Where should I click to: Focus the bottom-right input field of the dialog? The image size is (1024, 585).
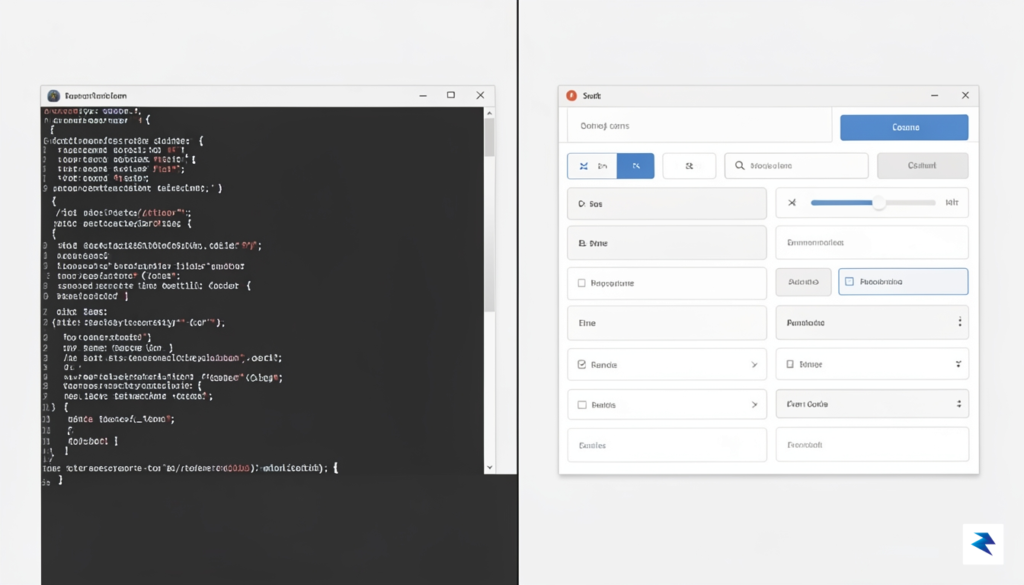(872, 445)
